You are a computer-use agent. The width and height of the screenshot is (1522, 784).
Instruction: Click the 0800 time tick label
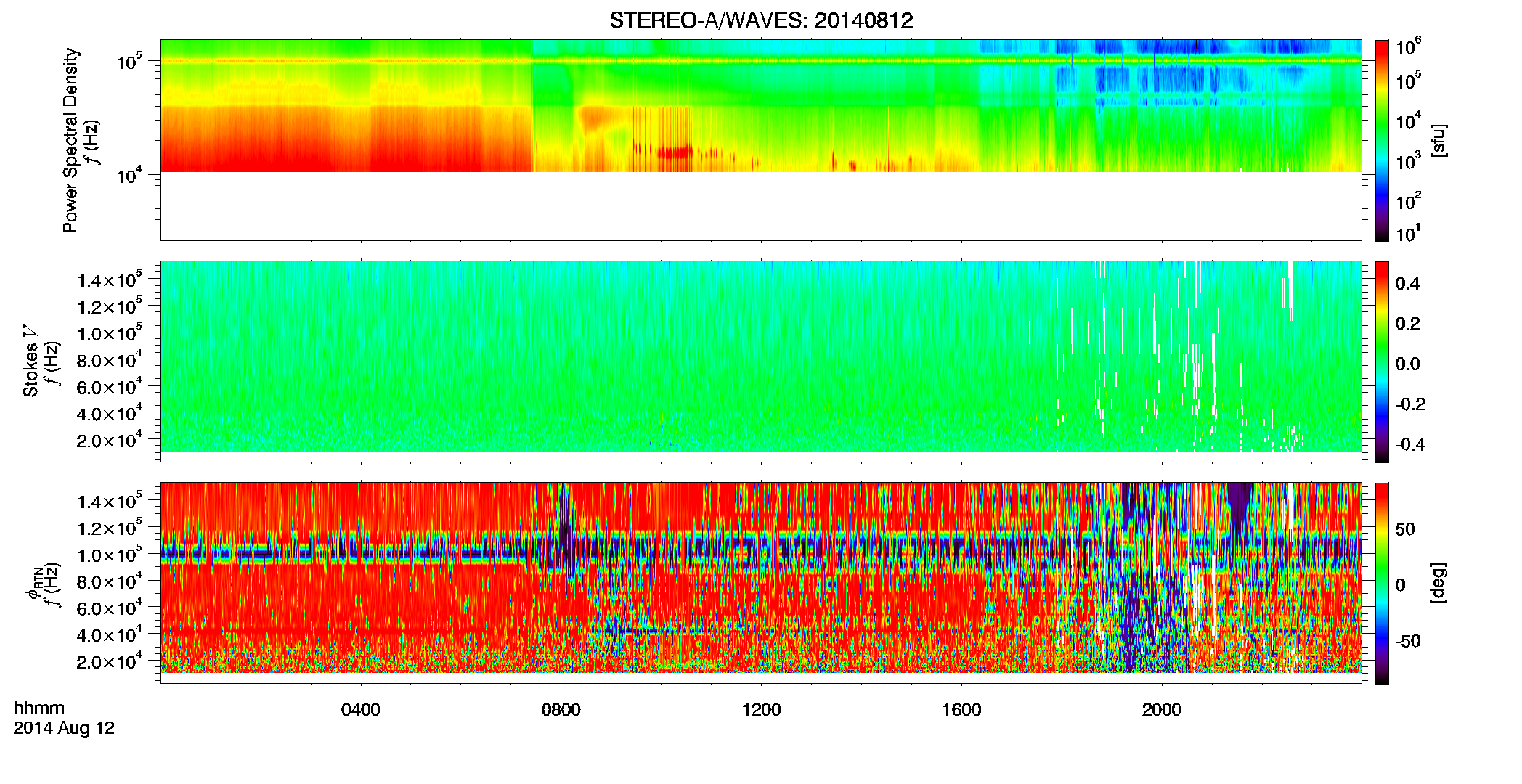(561, 710)
